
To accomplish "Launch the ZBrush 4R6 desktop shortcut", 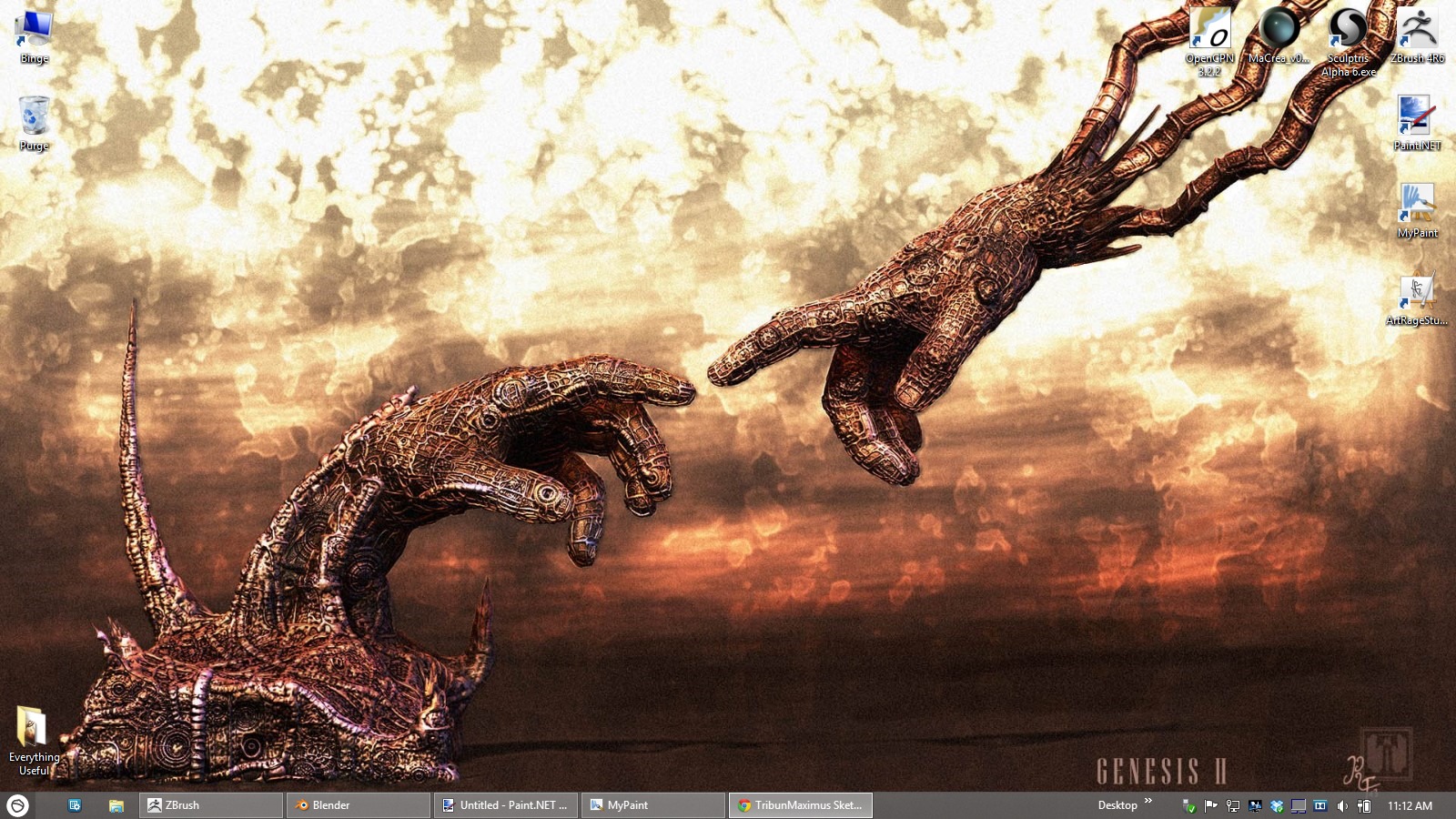I will click(x=1417, y=35).
